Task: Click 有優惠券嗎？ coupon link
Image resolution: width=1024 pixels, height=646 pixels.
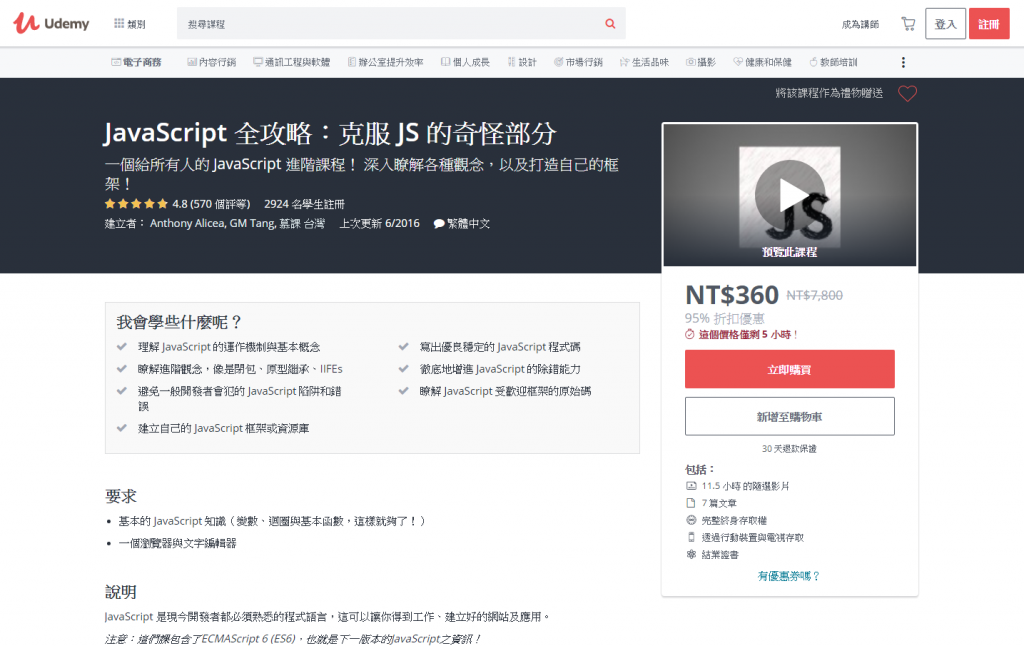Action: click(789, 575)
